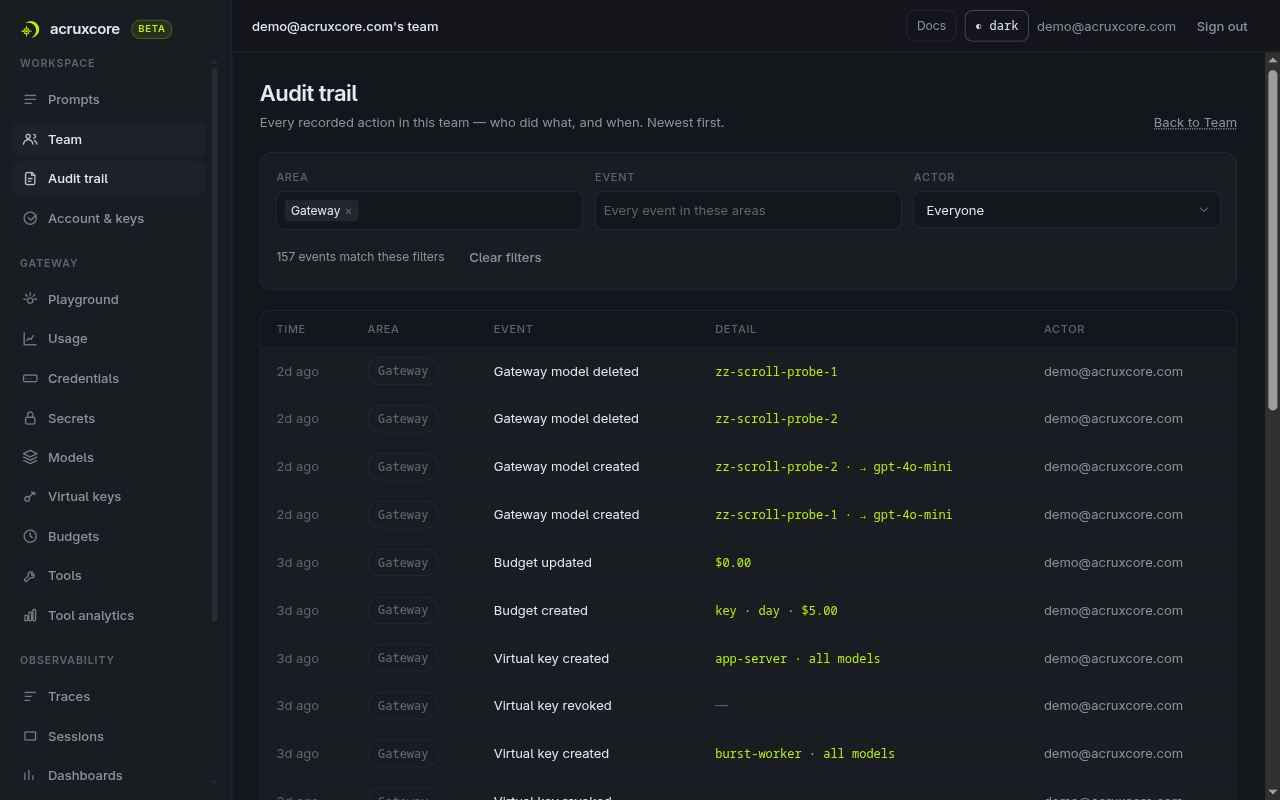Open the Budgets page
1280x800 pixels.
[x=109, y=537]
